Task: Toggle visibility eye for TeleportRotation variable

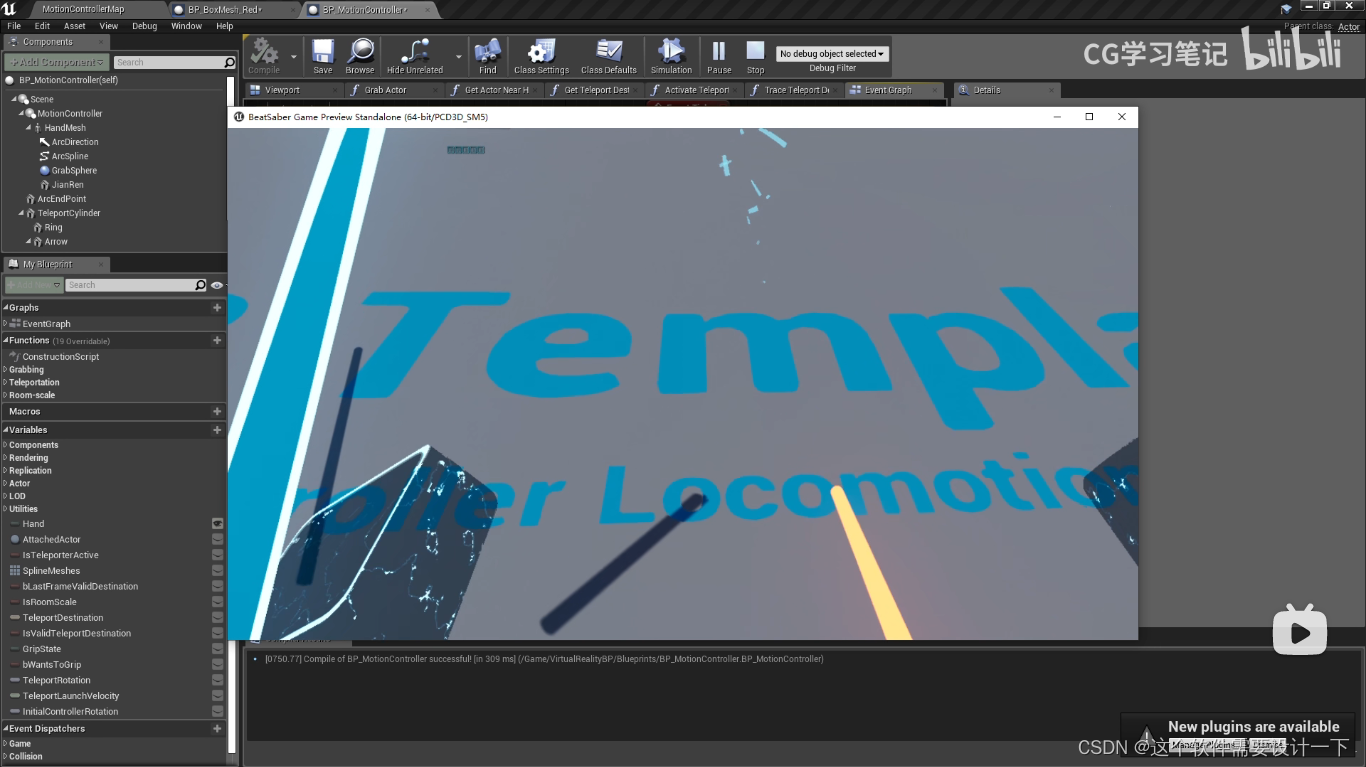Action: [x=217, y=680]
